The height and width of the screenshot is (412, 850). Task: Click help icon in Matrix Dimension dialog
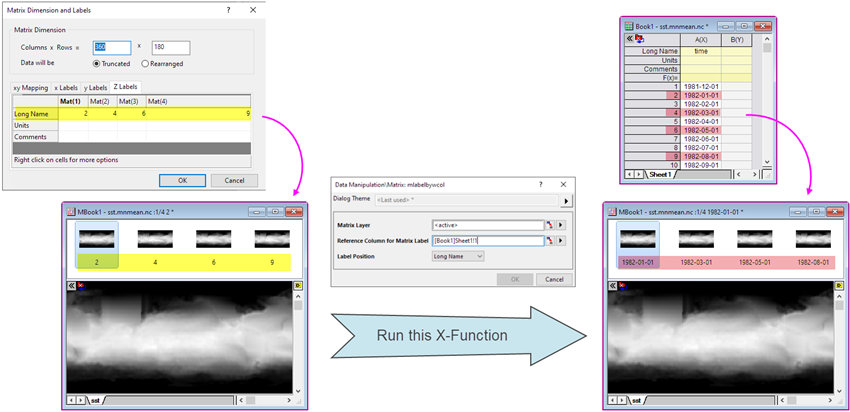tap(227, 9)
